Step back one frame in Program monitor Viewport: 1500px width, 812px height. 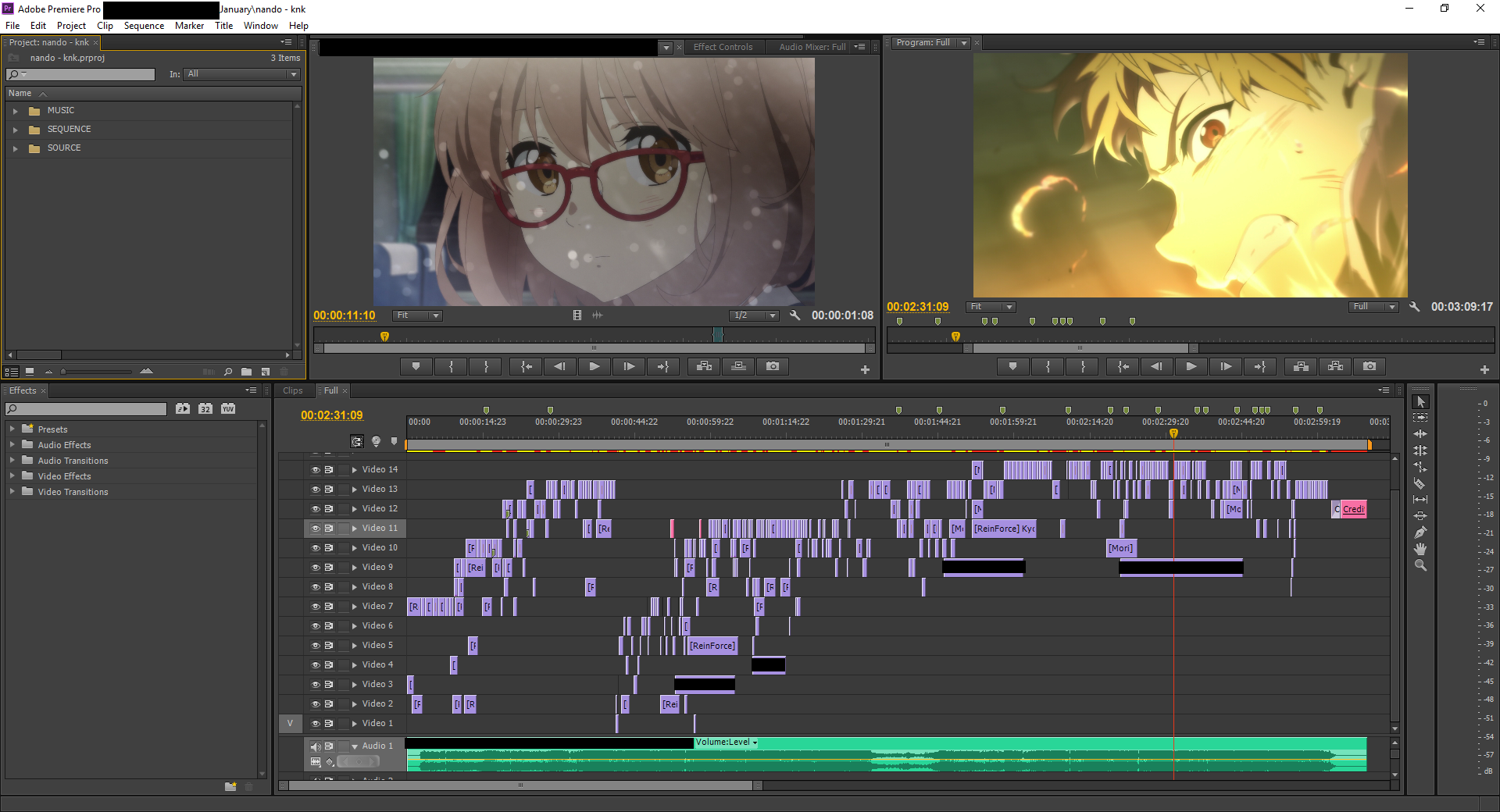pyautogui.click(x=1157, y=366)
